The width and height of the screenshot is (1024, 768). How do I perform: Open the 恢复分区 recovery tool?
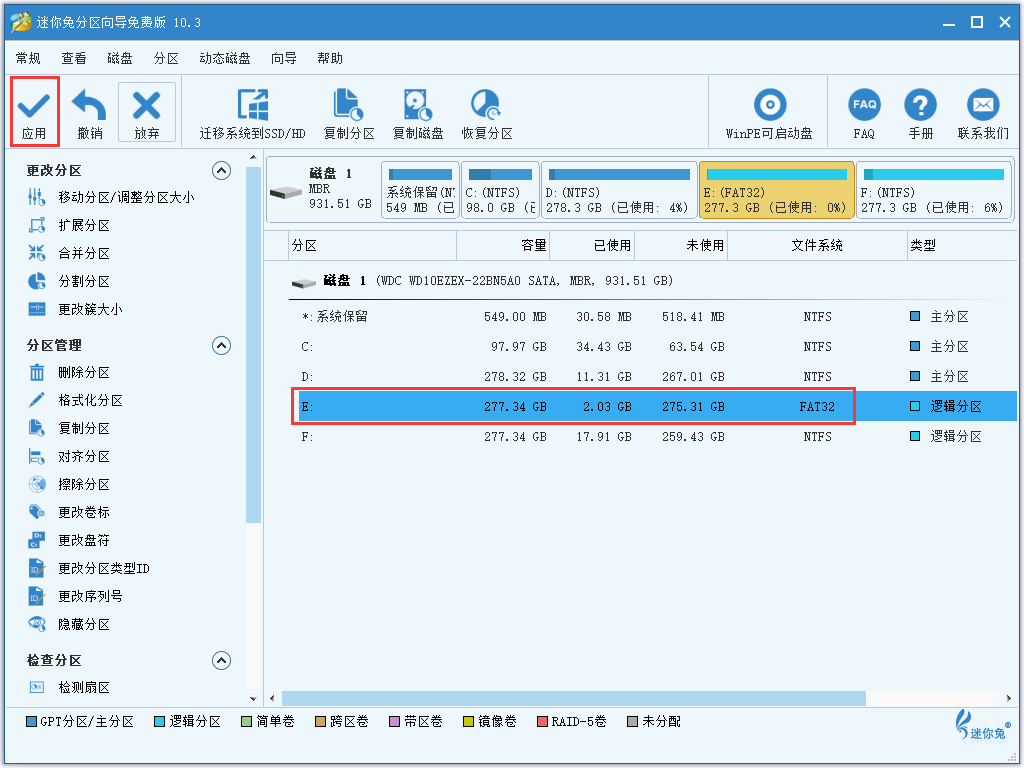click(487, 114)
